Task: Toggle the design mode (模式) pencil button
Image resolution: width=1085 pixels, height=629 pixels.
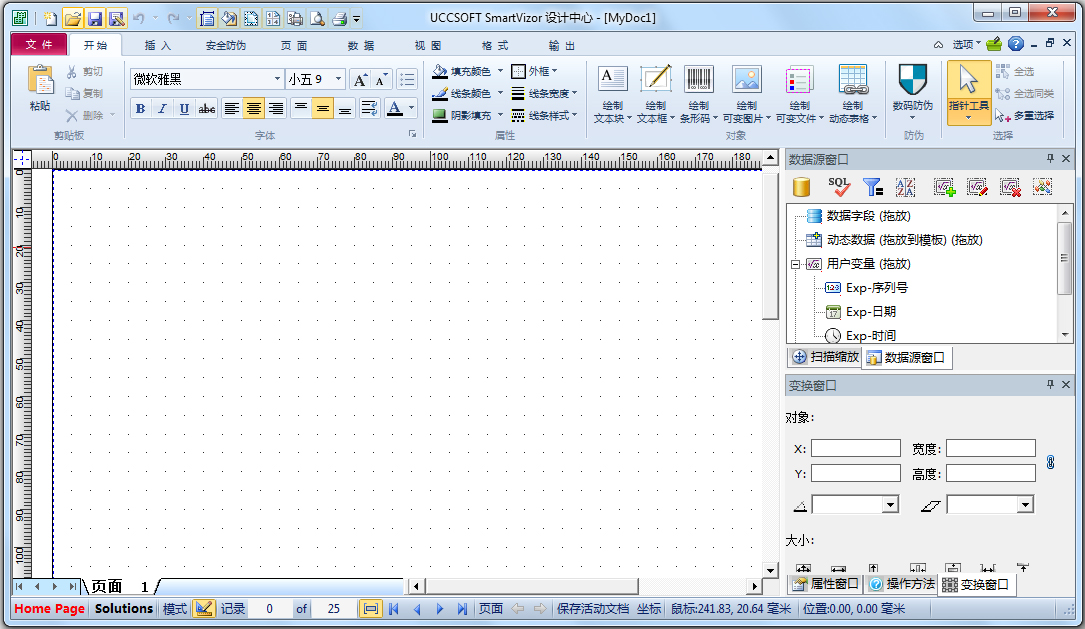Action: pos(203,609)
